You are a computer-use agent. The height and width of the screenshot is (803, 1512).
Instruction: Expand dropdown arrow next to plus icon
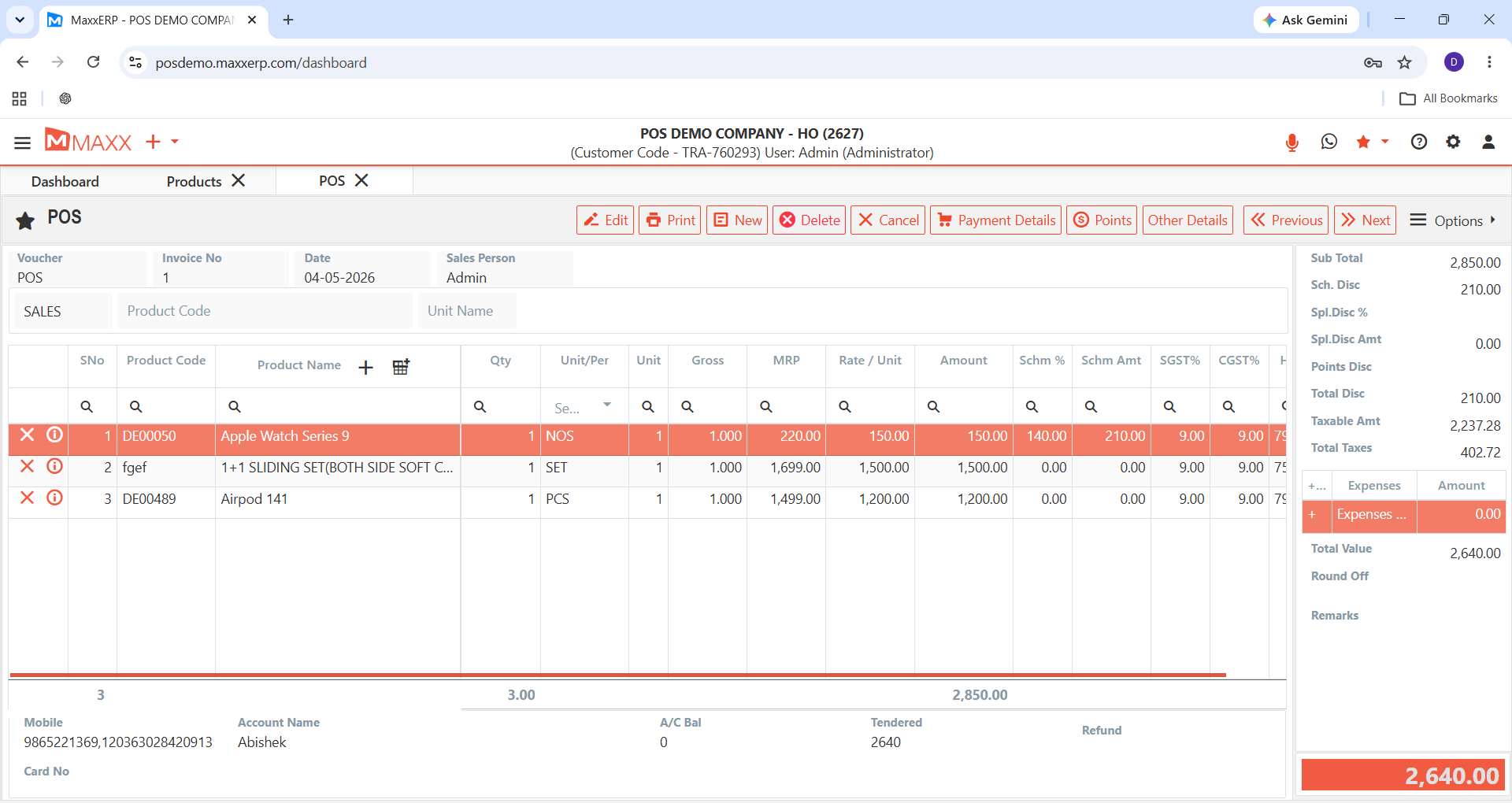(175, 142)
